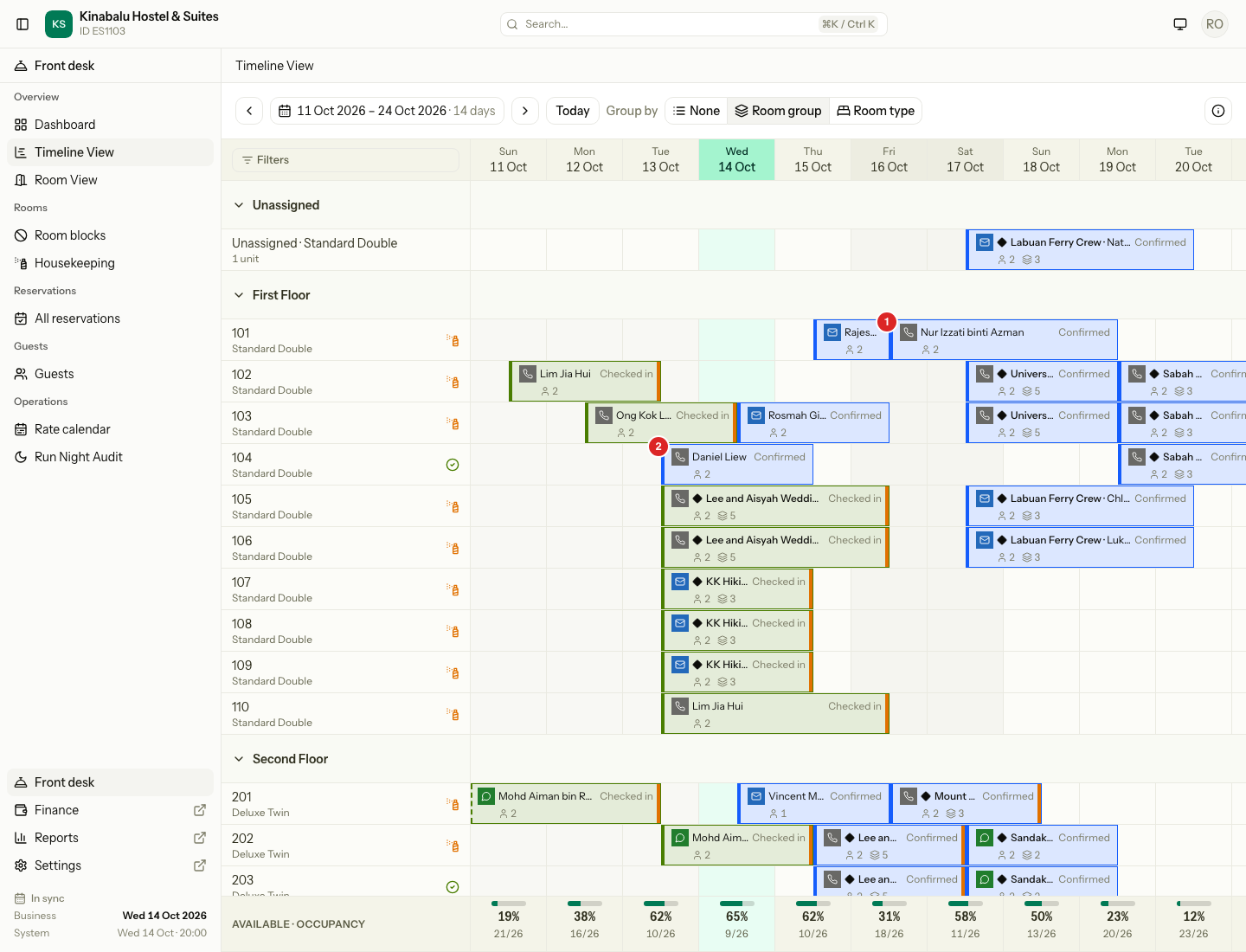
Task: Collapse the Unassigned group
Action: [239, 205]
